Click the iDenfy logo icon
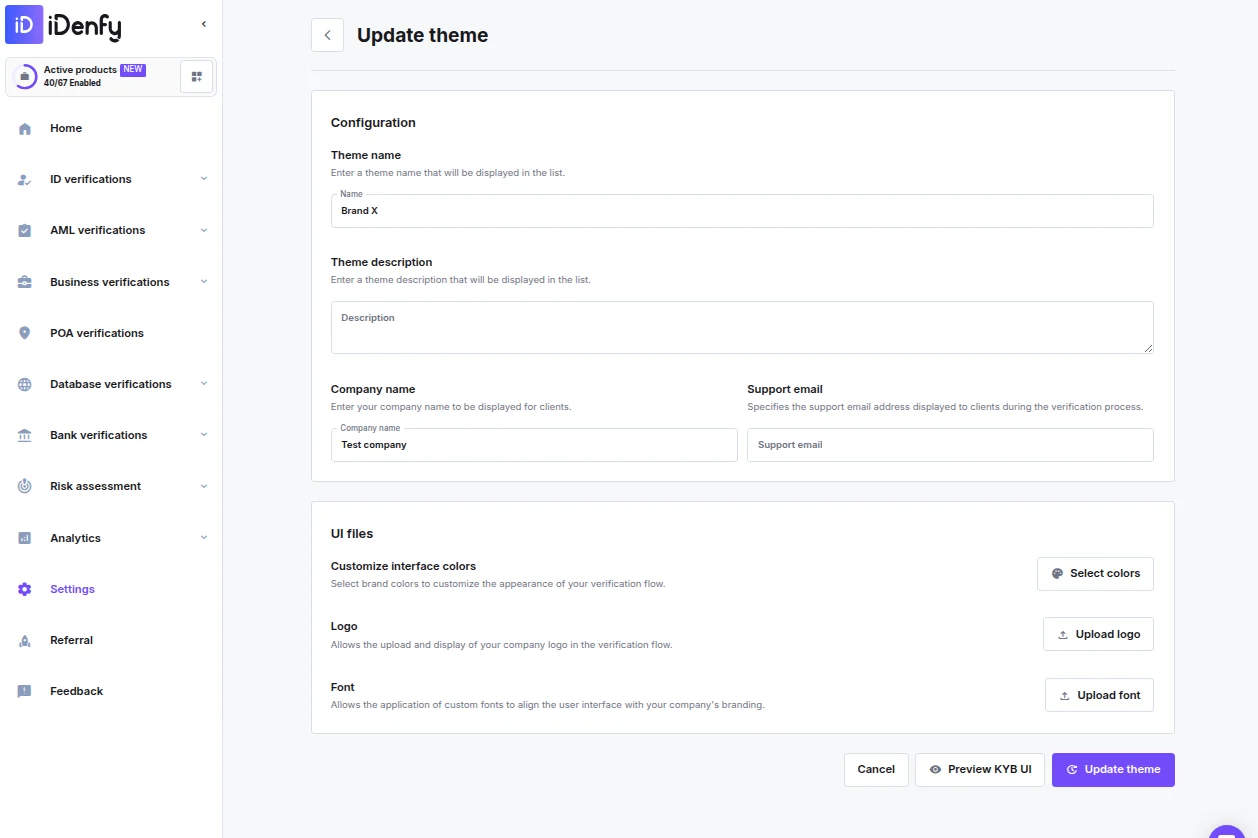This screenshot has width=1258, height=838. coord(24,24)
